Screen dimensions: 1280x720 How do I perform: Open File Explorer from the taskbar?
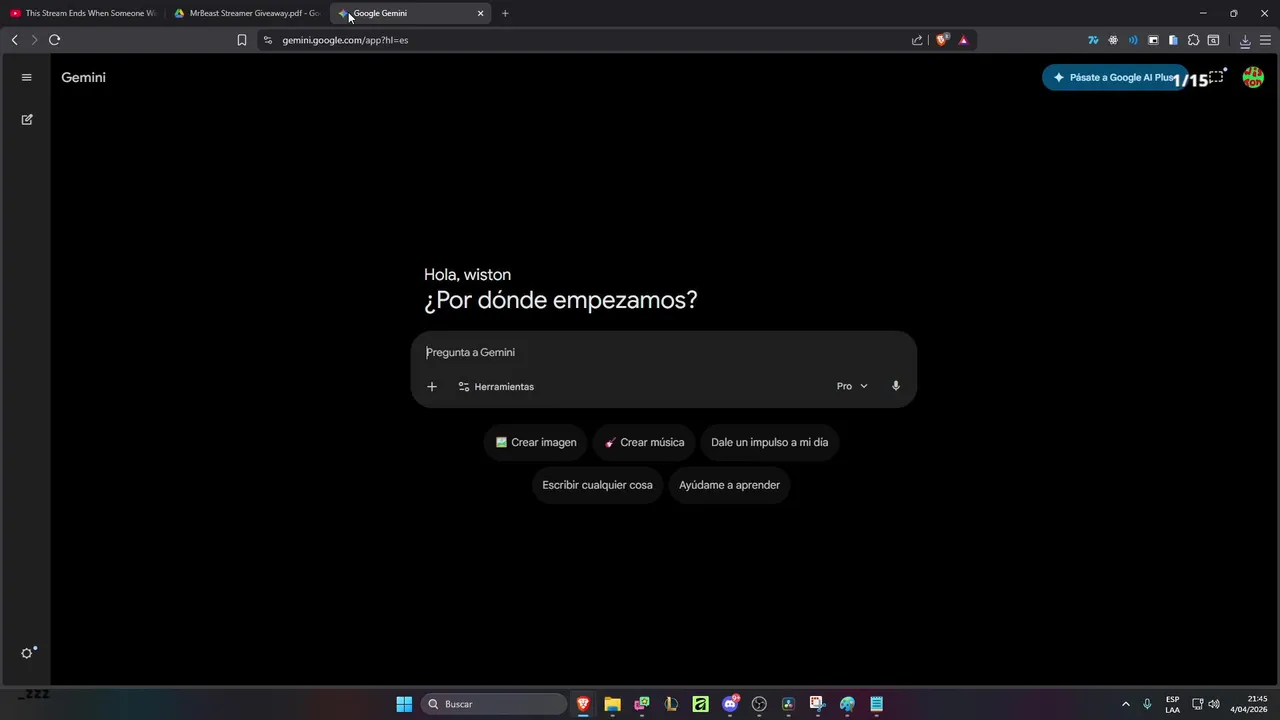[x=612, y=704]
